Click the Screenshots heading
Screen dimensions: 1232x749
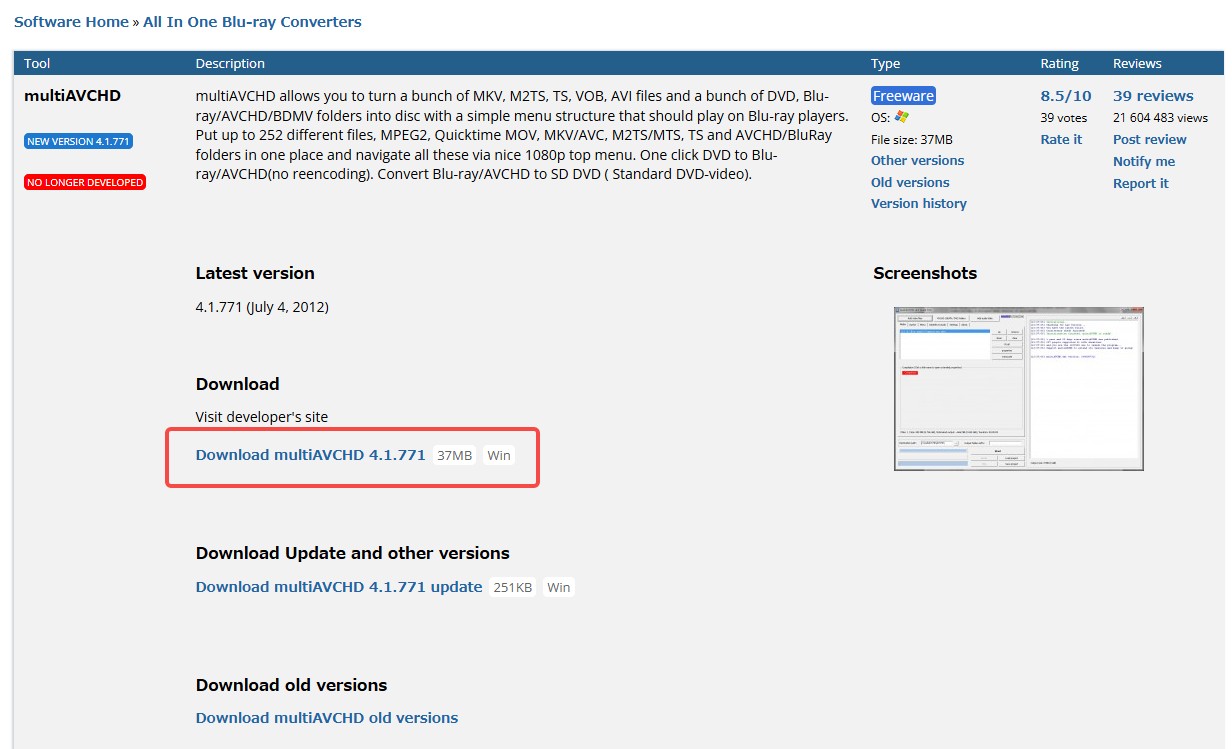tap(925, 273)
